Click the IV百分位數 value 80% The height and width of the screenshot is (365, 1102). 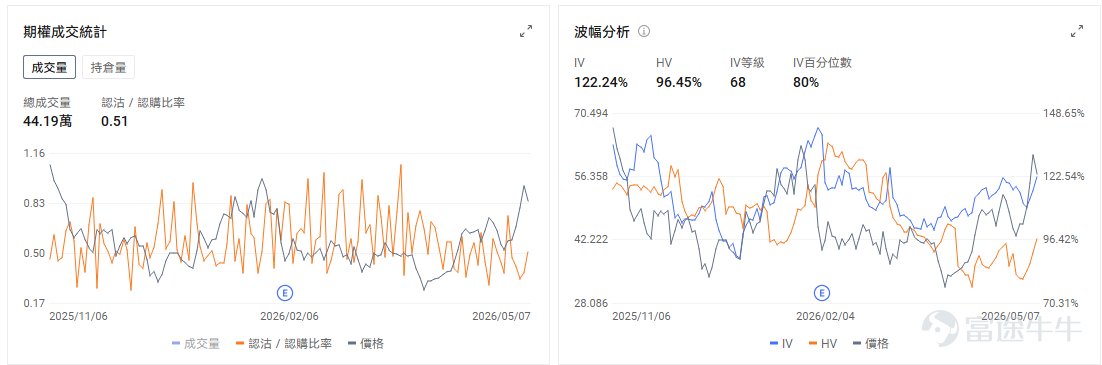(x=805, y=82)
